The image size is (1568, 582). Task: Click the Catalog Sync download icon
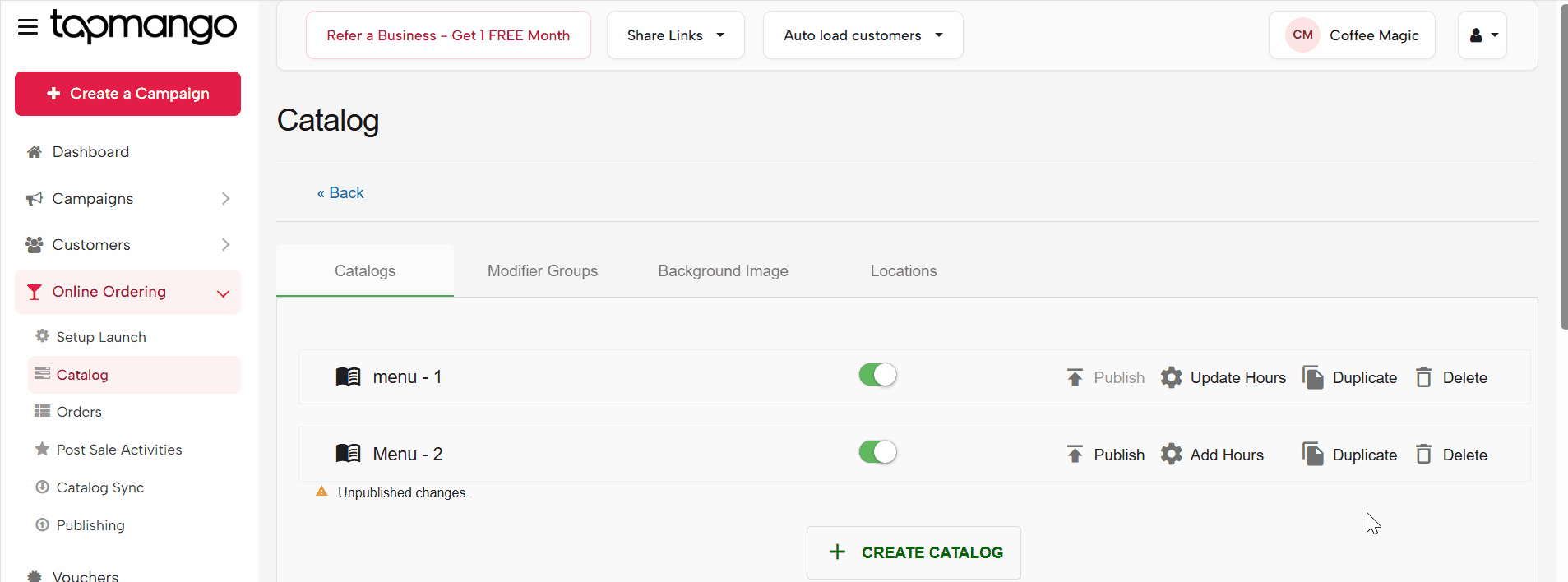coord(43,487)
